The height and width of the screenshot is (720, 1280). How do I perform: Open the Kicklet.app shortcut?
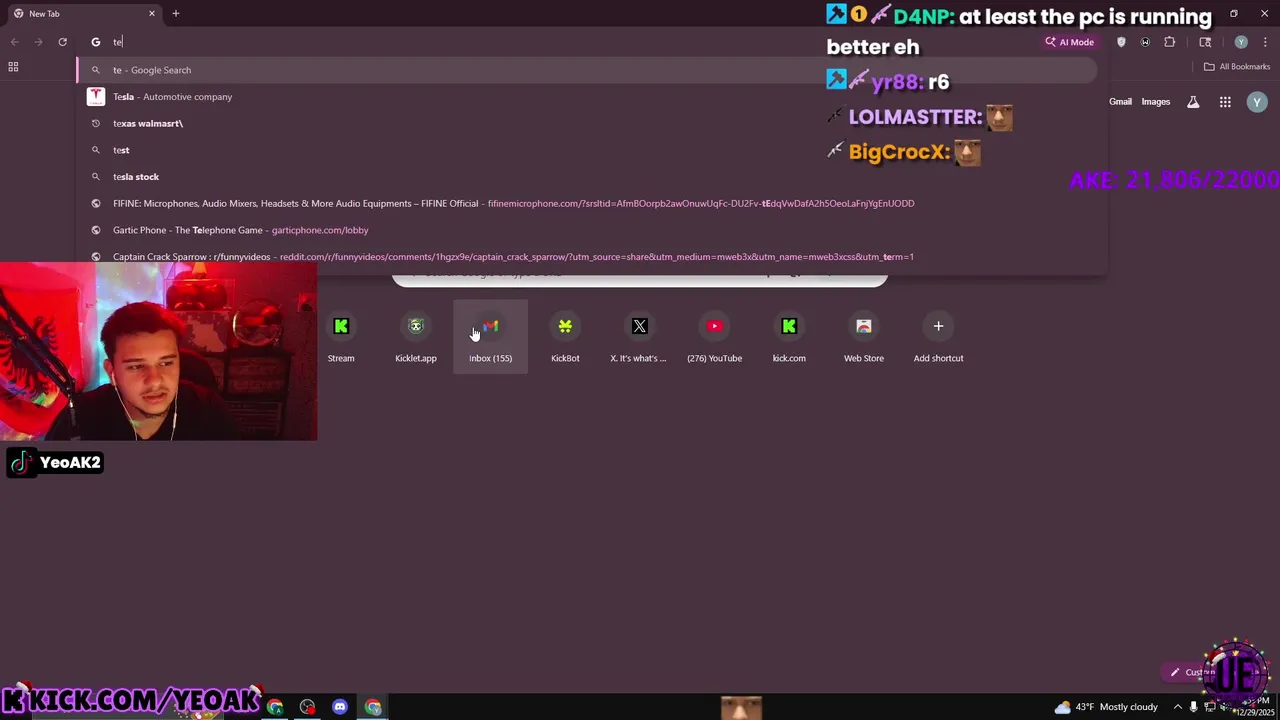416,337
